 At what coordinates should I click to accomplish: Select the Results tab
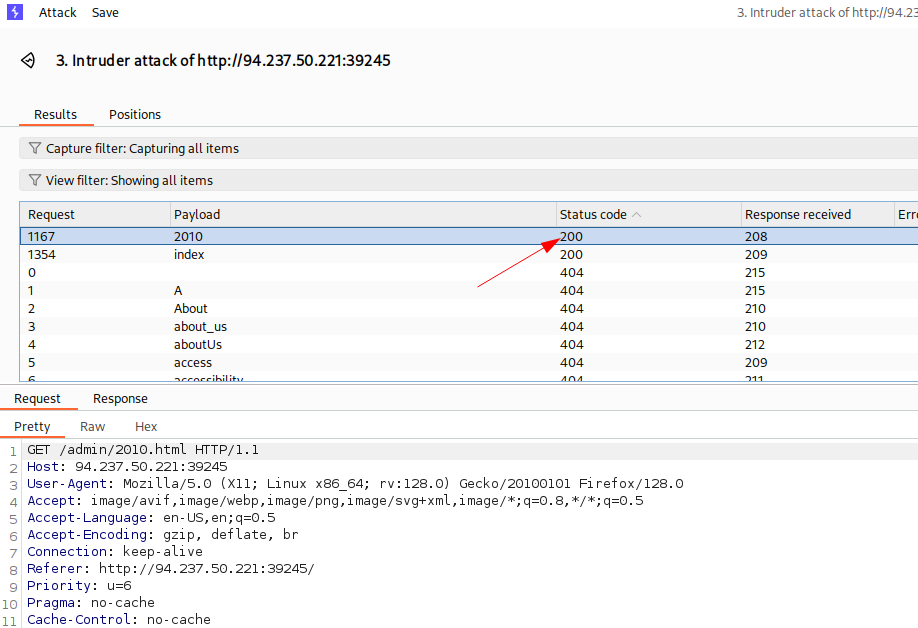point(56,115)
